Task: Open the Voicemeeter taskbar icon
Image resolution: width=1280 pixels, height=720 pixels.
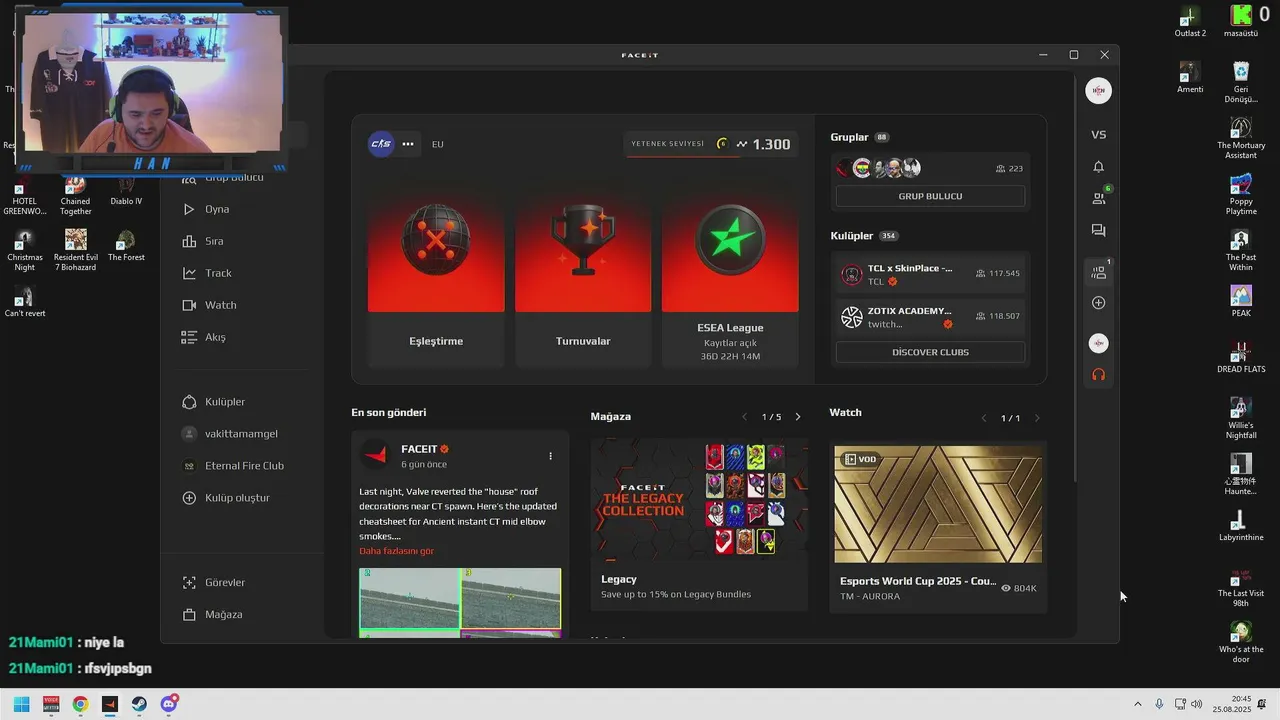Action: tap(51, 704)
